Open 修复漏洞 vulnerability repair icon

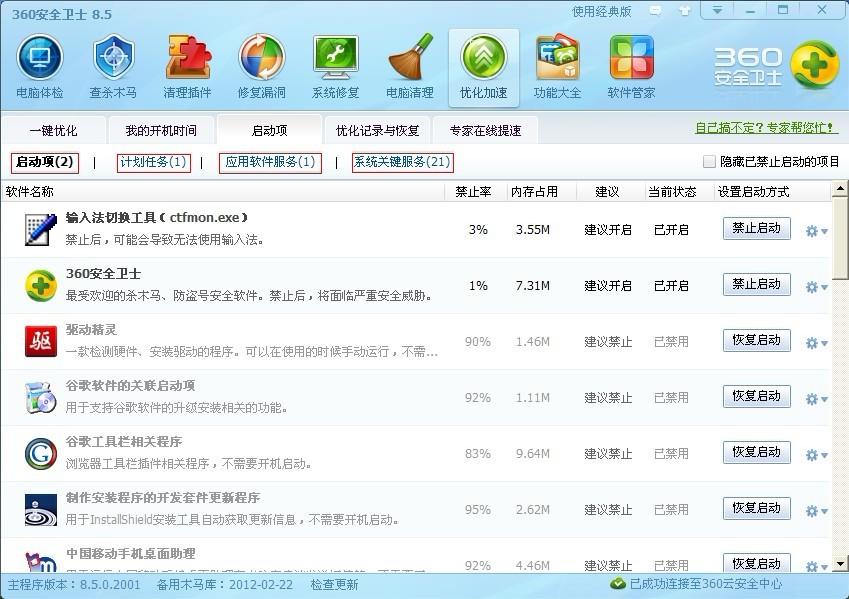(262, 58)
